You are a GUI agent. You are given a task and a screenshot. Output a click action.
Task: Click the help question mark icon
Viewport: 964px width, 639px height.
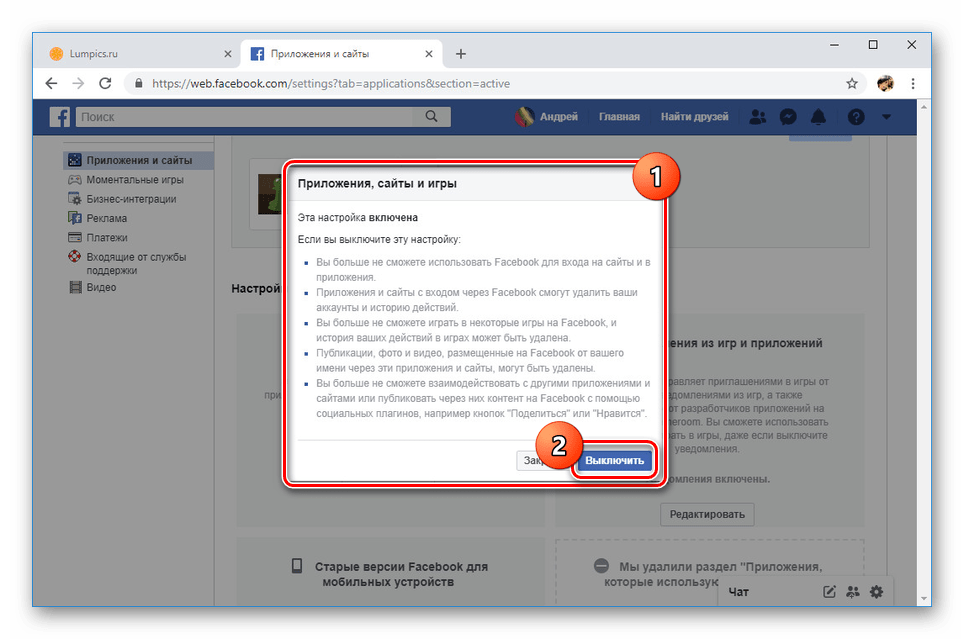855,117
